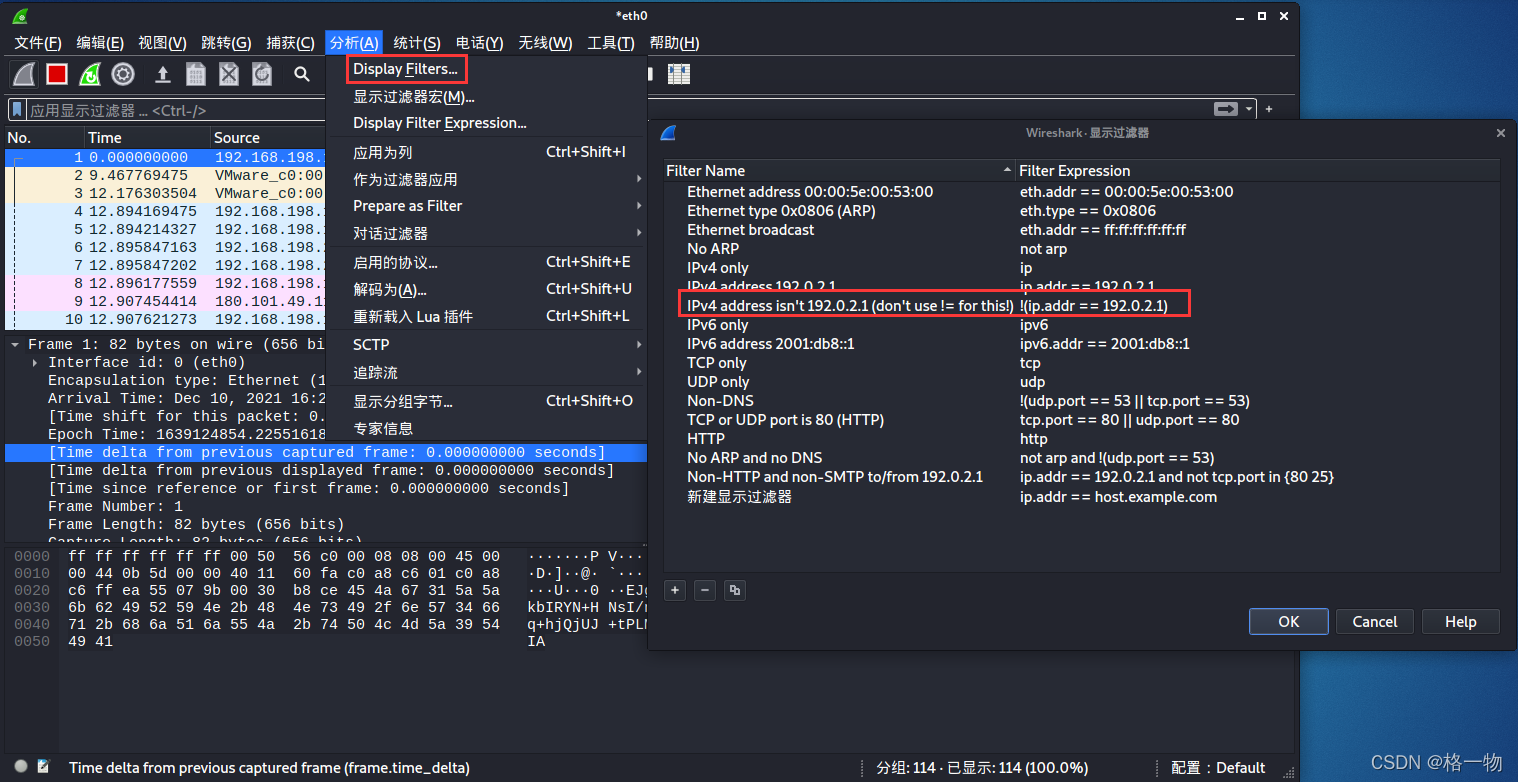Image resolution: width=1518 pixels, height=782 pixels.
Task: Sort by the Filter Name column header
Action: (x=839, y=171)
